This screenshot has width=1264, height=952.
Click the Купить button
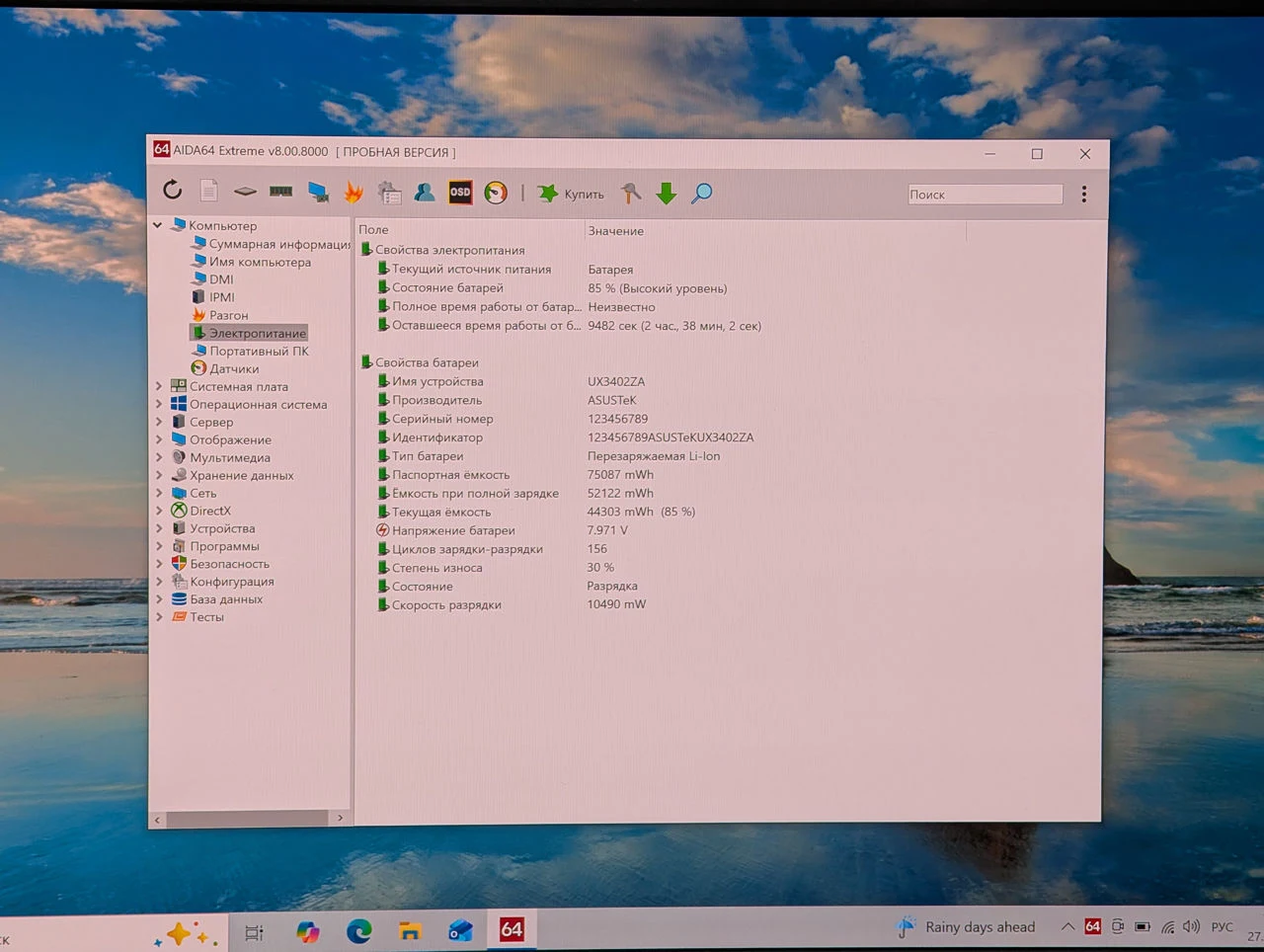[572, 194]
